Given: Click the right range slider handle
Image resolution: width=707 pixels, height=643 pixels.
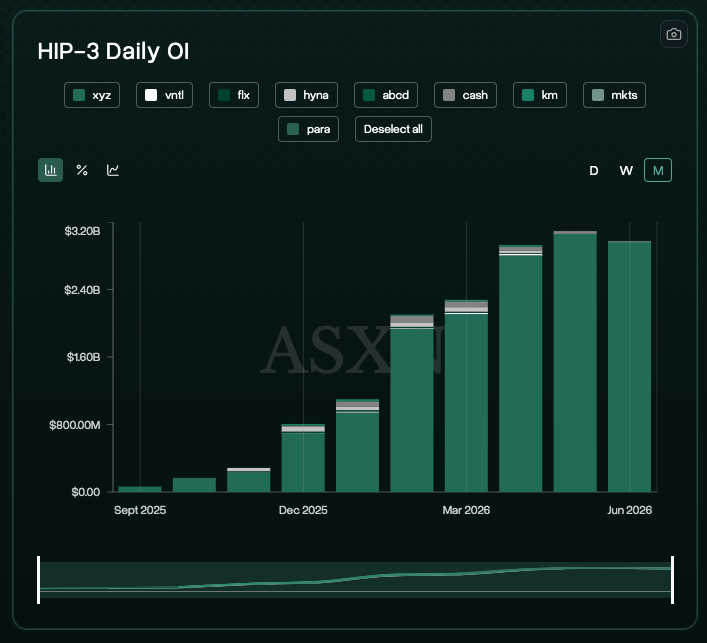Looking at the screenshot, I should (672, 580).
